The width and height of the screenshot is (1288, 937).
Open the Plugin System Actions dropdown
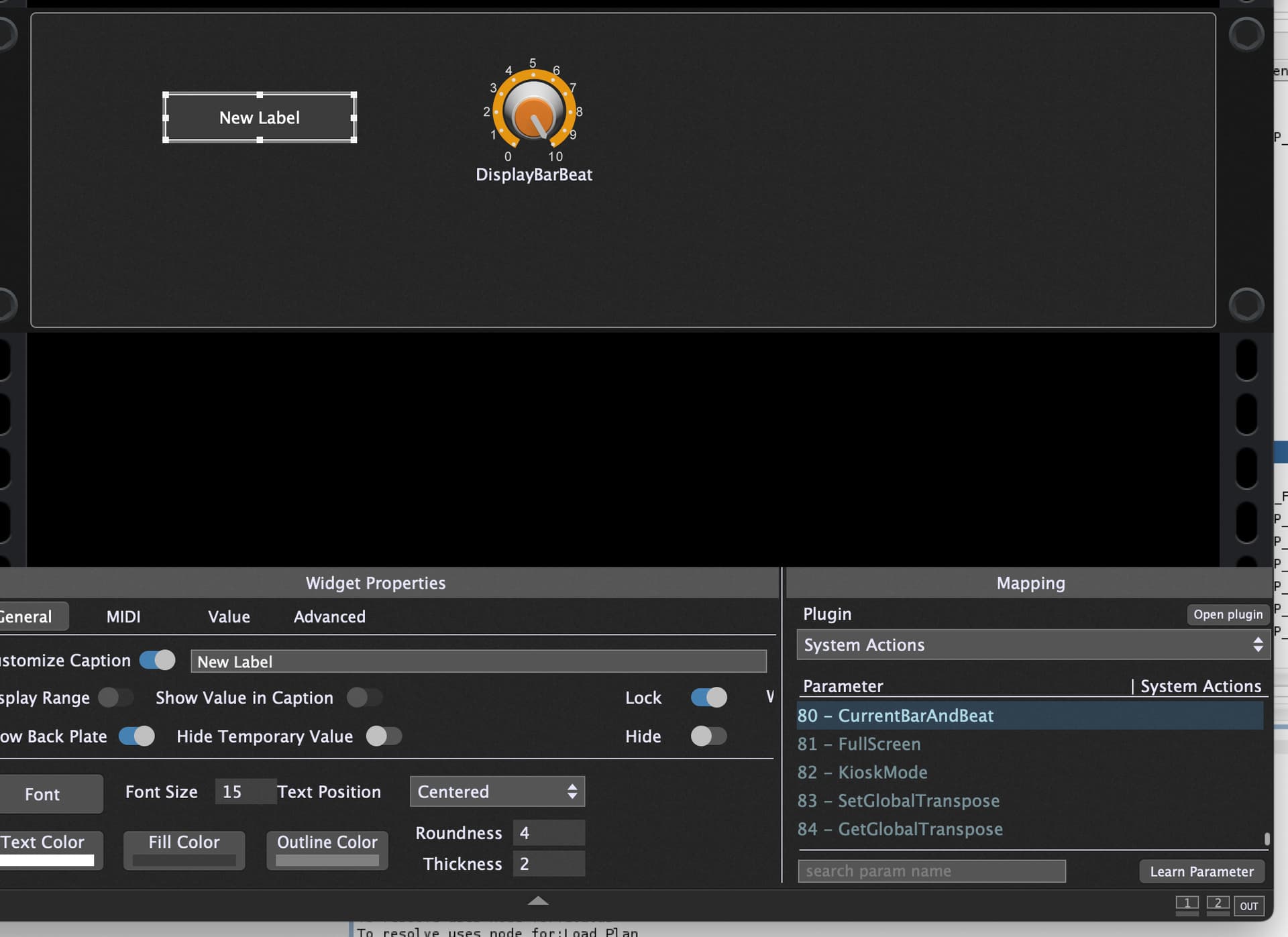[1032, 645]
